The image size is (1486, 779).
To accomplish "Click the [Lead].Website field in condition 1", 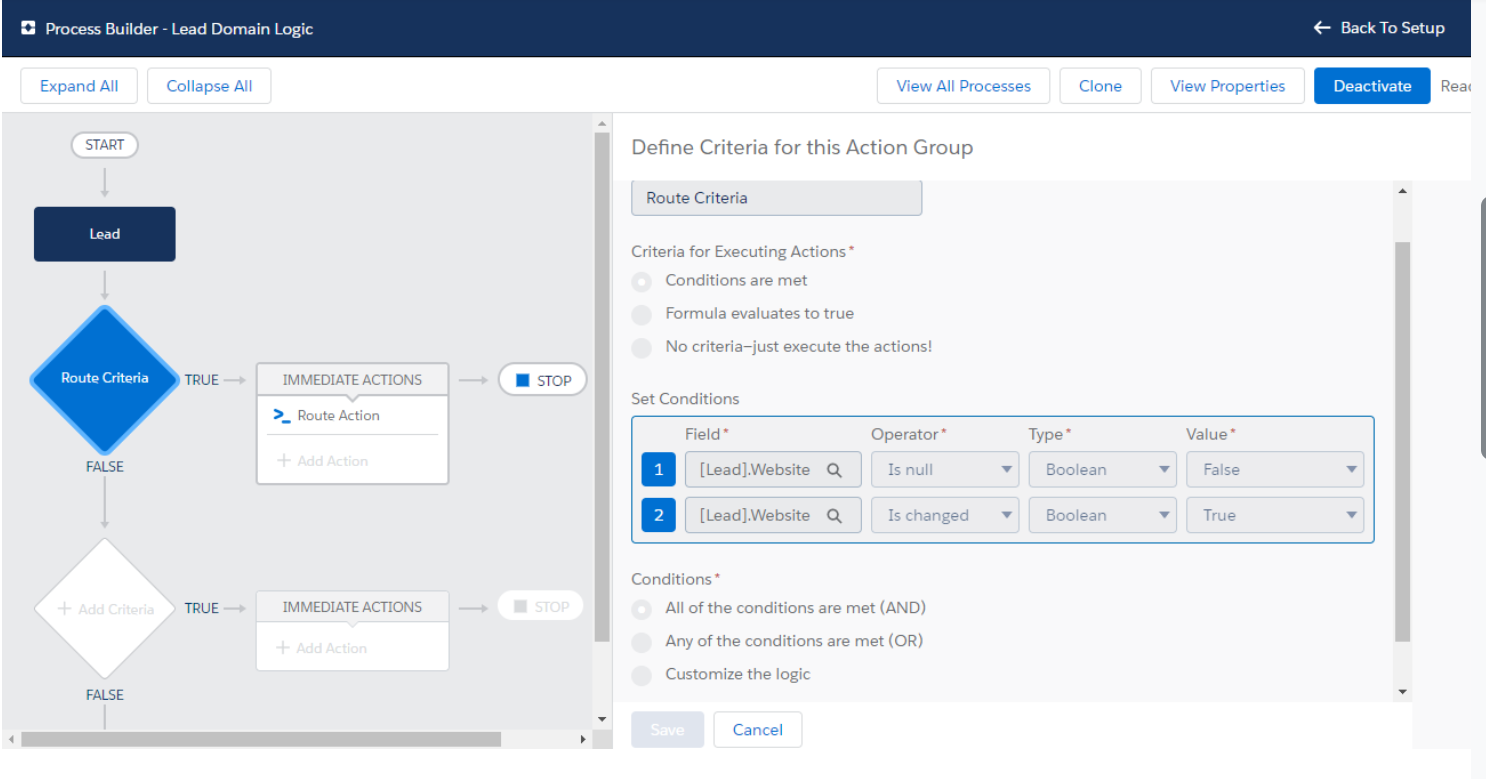I will (773, 470).
